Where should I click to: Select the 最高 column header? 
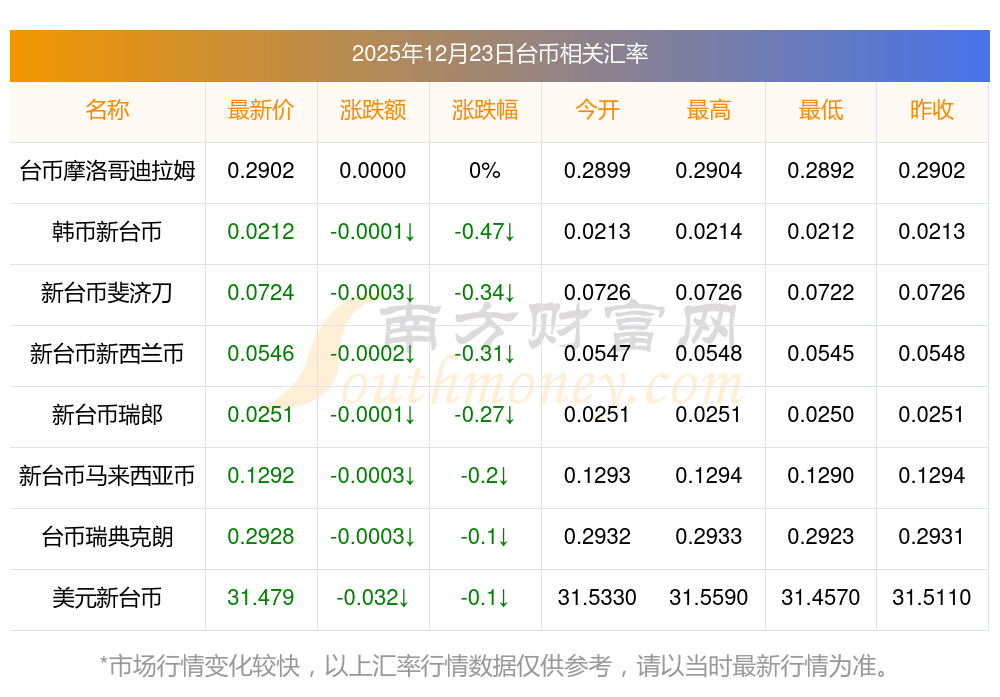709,111
